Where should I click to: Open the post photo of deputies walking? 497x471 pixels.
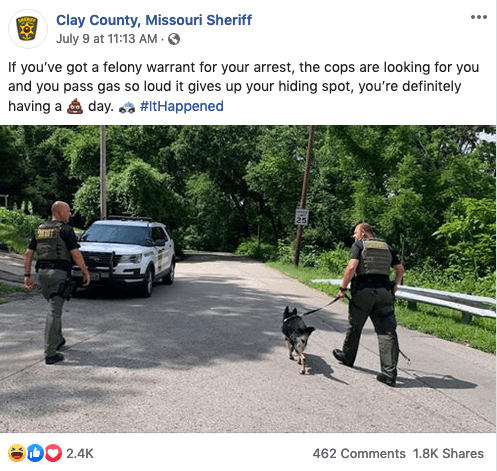[248, 279]
